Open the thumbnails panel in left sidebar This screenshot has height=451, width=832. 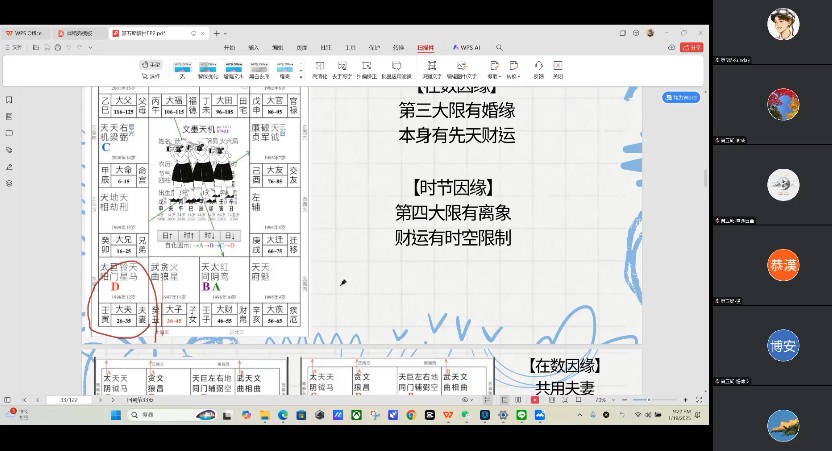8,117
